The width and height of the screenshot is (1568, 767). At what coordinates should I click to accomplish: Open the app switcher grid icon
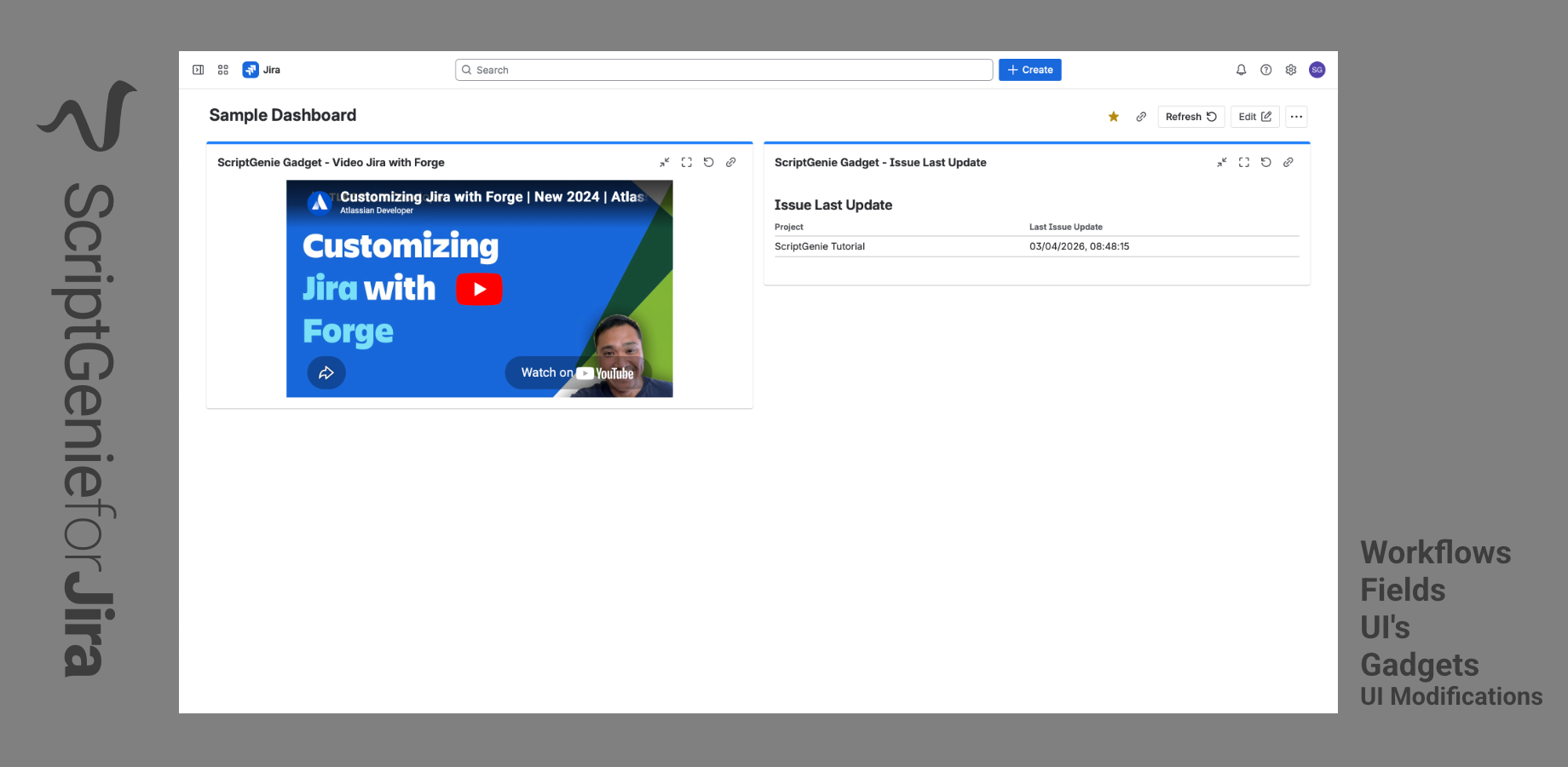click(223, 70)
